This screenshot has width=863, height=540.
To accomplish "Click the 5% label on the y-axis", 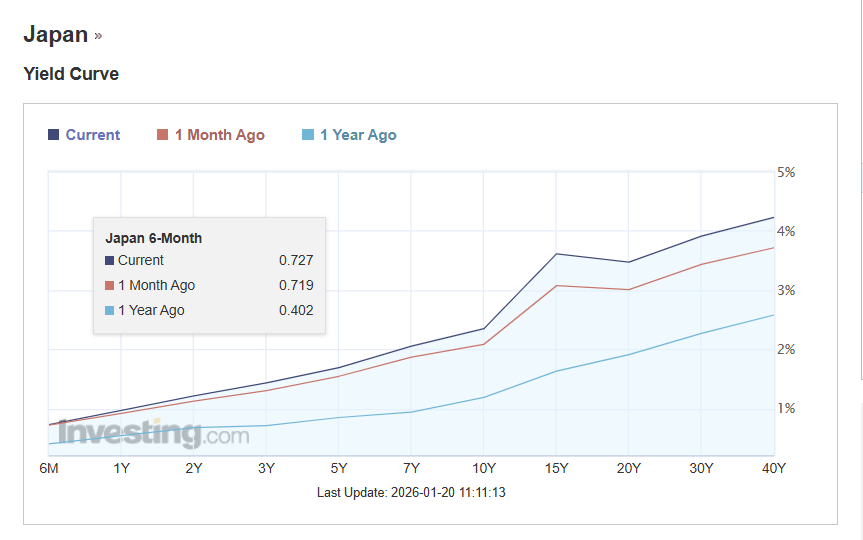I will point(786,172).
